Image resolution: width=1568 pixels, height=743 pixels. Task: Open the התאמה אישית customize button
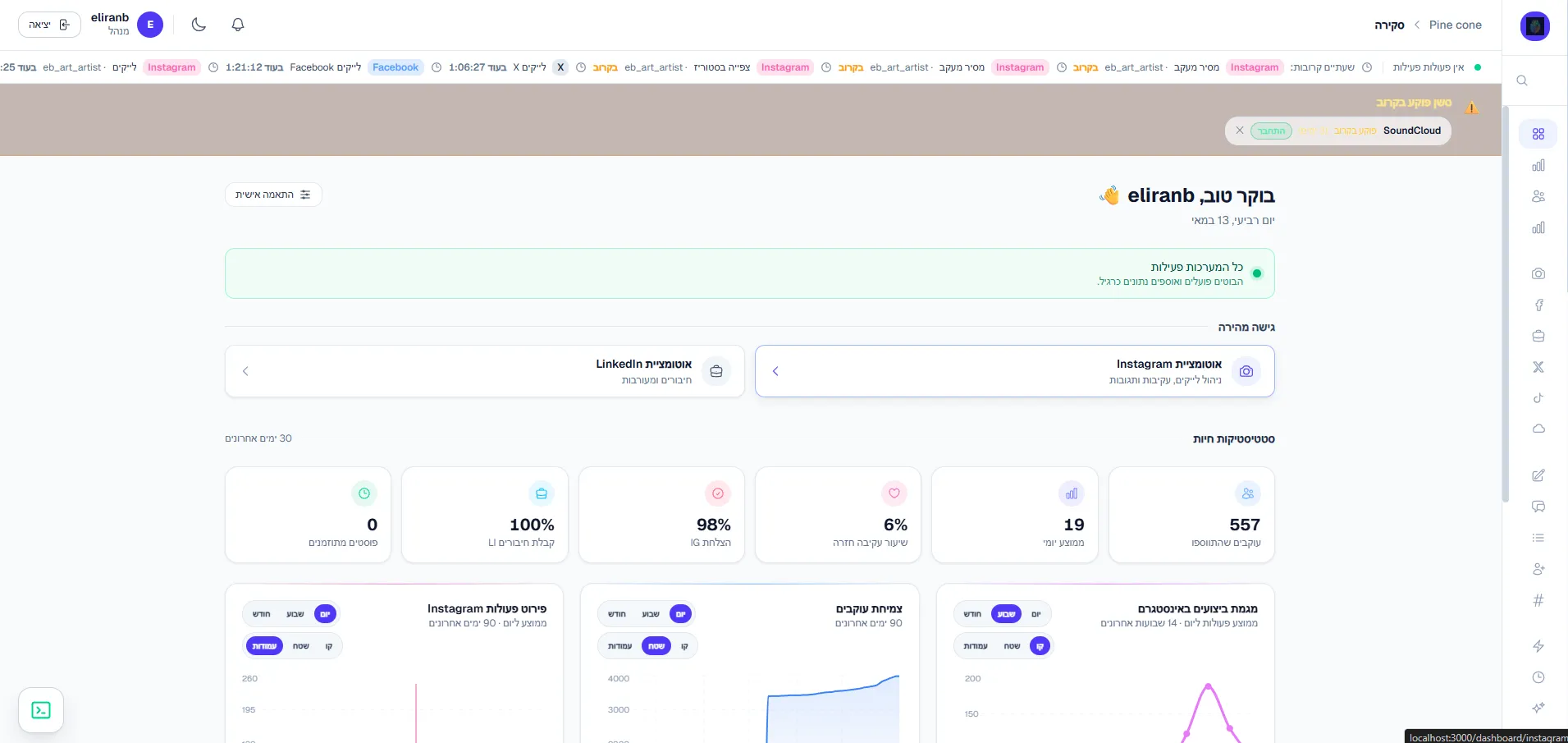[273, 195]
